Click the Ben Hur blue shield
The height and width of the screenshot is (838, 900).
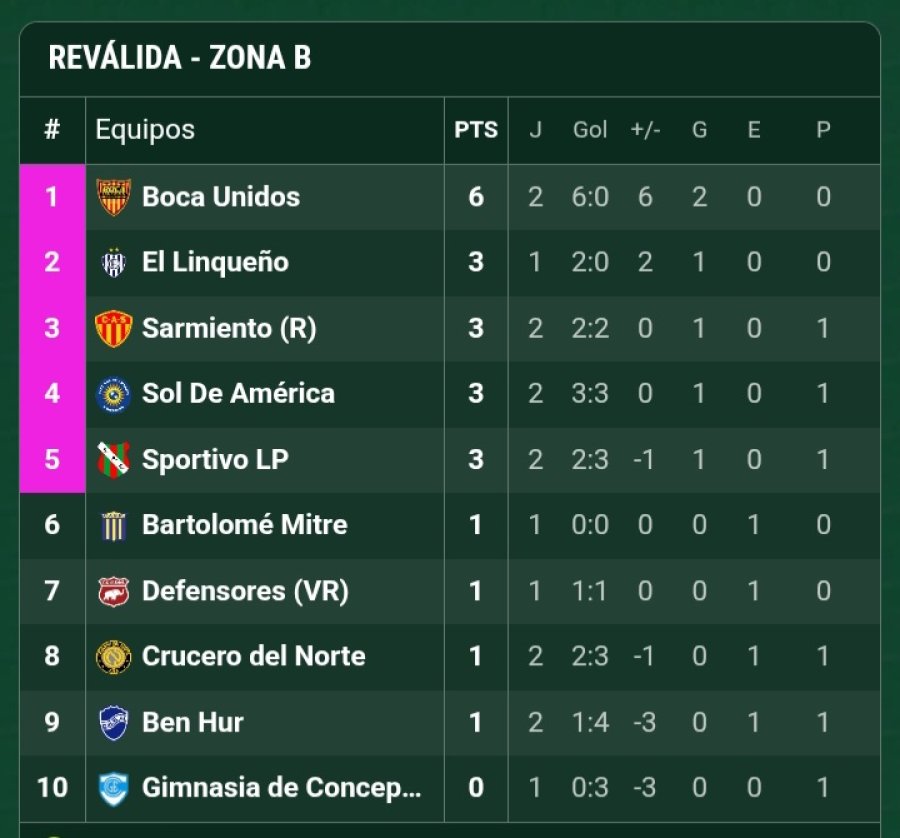click(113, 722)
